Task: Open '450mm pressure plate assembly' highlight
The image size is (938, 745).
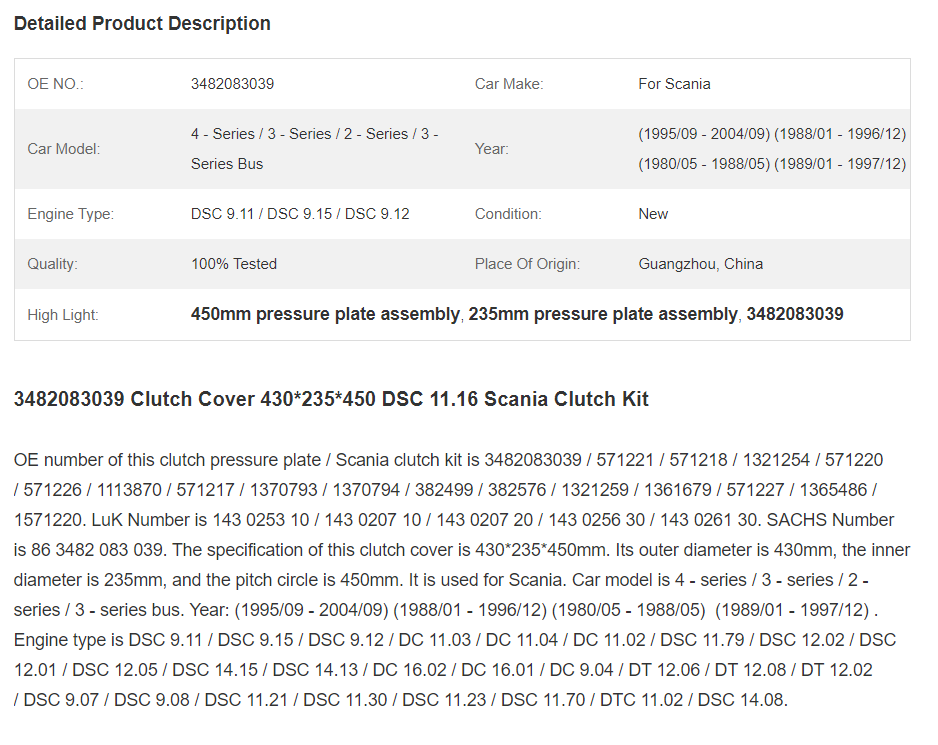Action: tap(325, 314)
